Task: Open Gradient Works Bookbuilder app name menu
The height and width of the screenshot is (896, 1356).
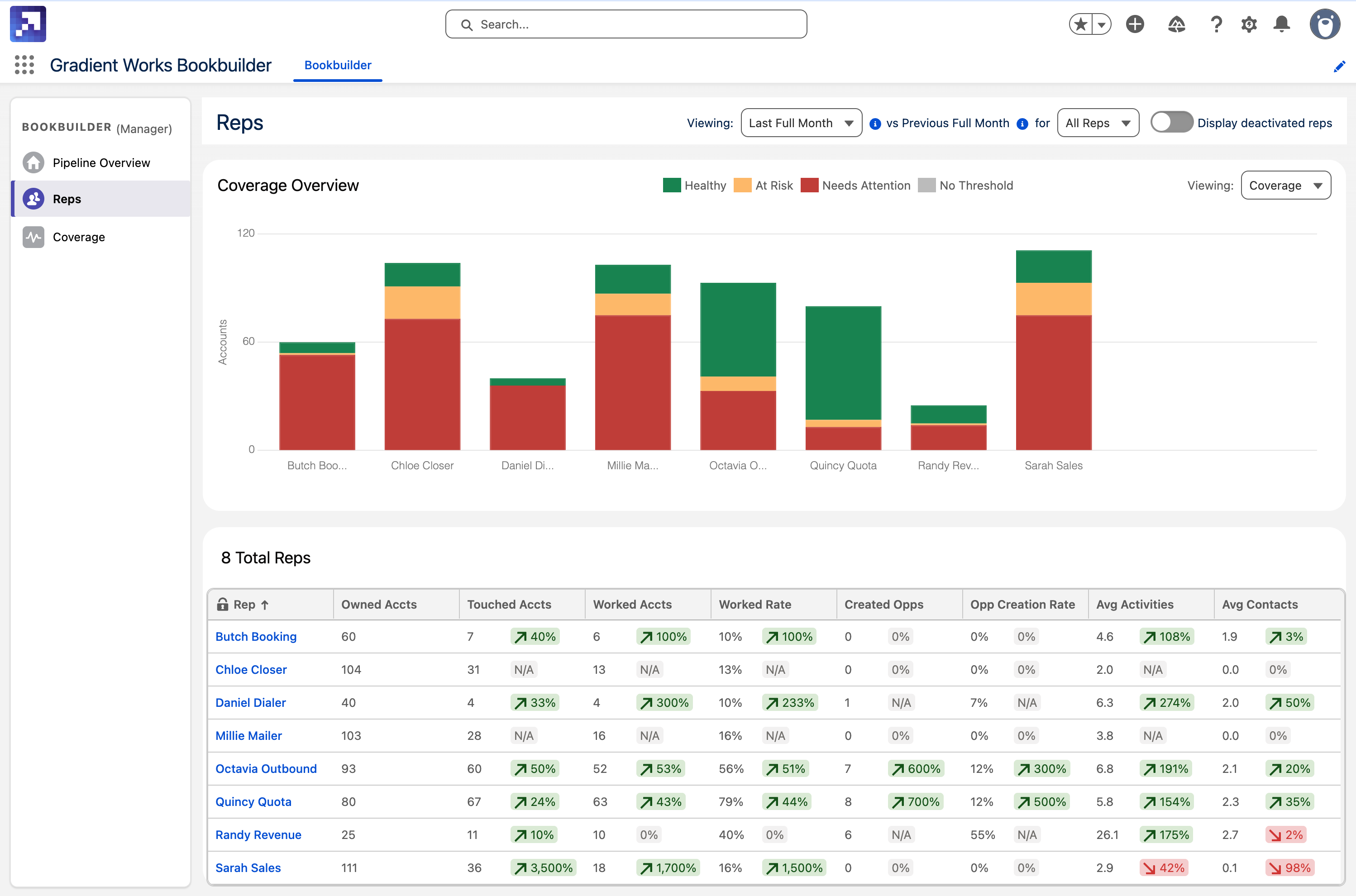Action: [x=161, y=65]
